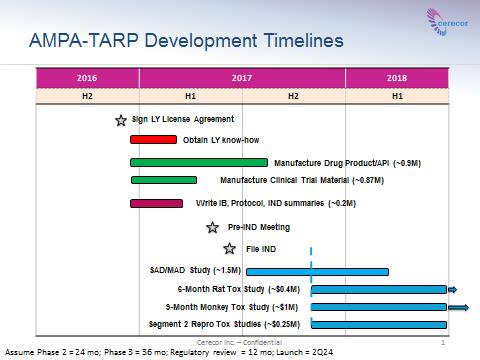
Task: Click the 2018 year header
Action: pyautogui.click(x=397, y=78)
